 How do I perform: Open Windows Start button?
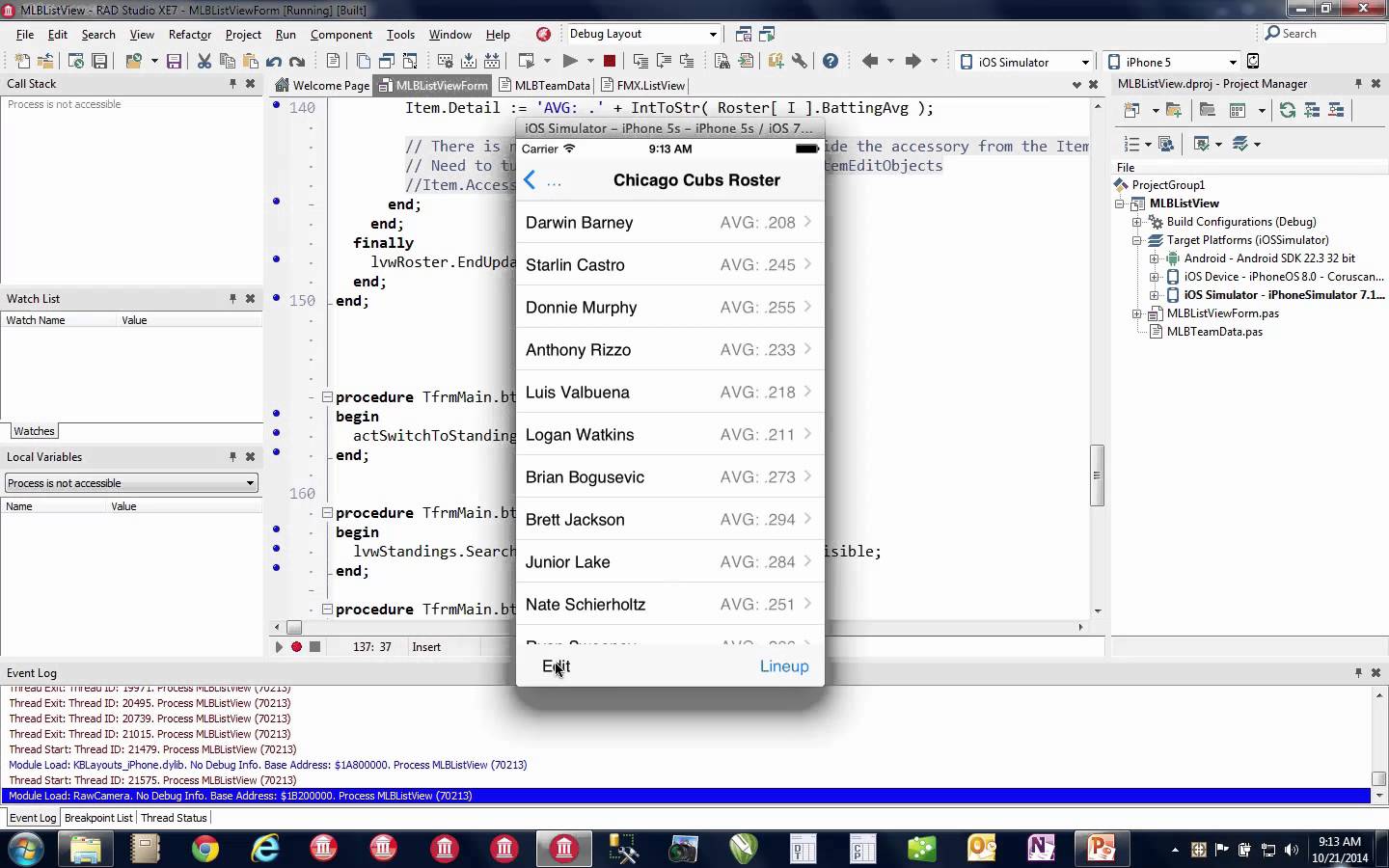coord(26,849)
